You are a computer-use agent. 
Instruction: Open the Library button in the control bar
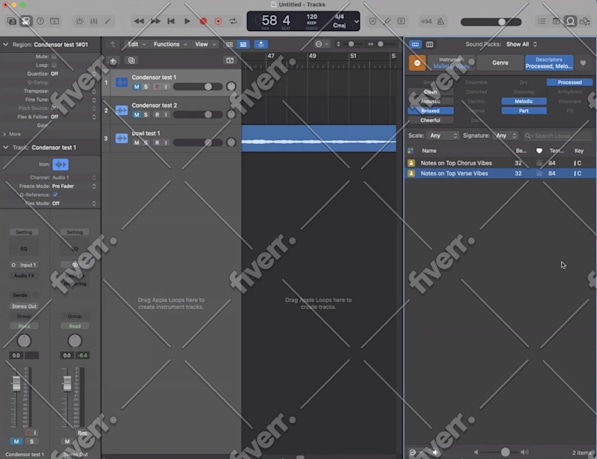coord(12,21)
